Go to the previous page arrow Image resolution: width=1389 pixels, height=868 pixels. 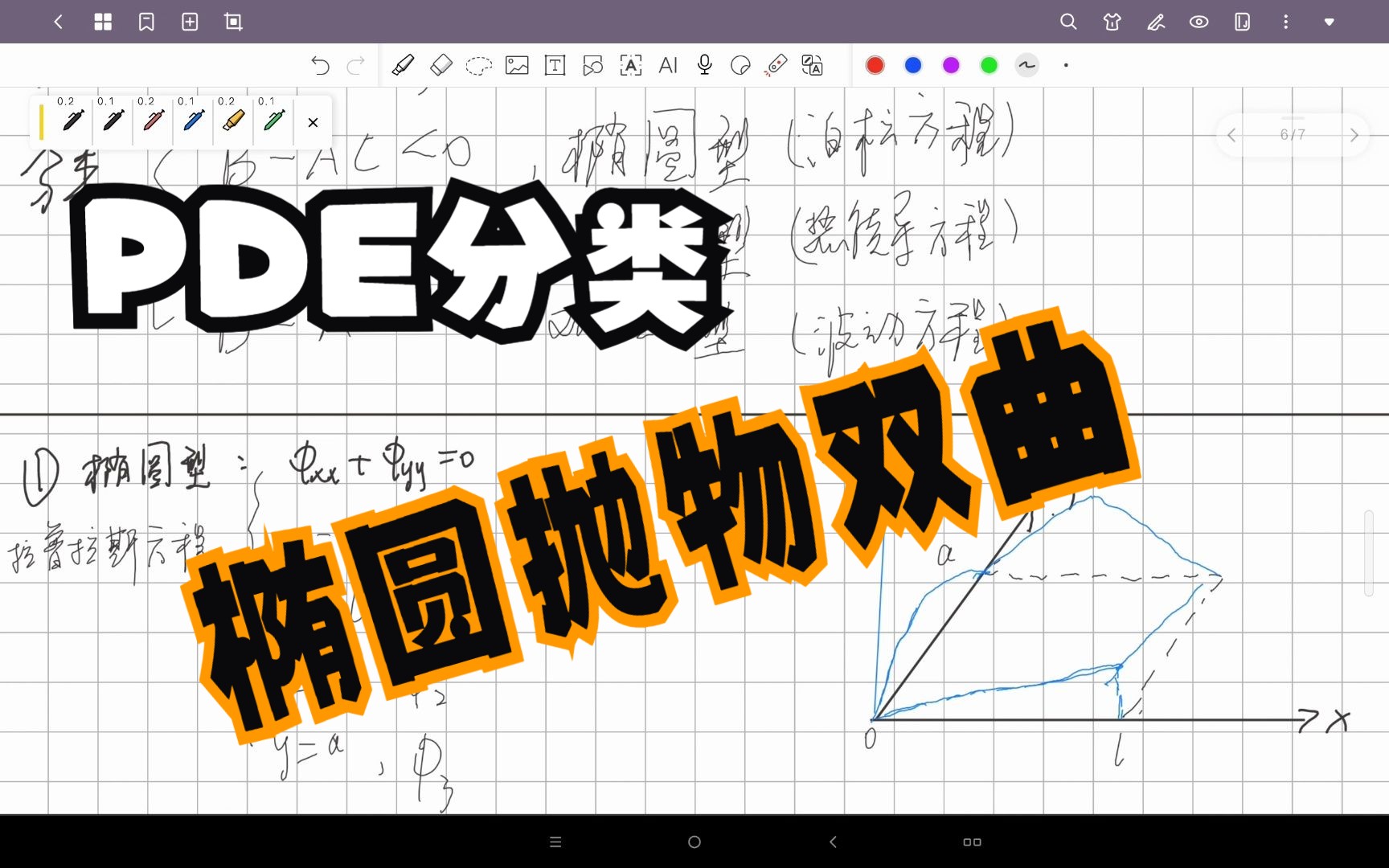coord(1232,135)
